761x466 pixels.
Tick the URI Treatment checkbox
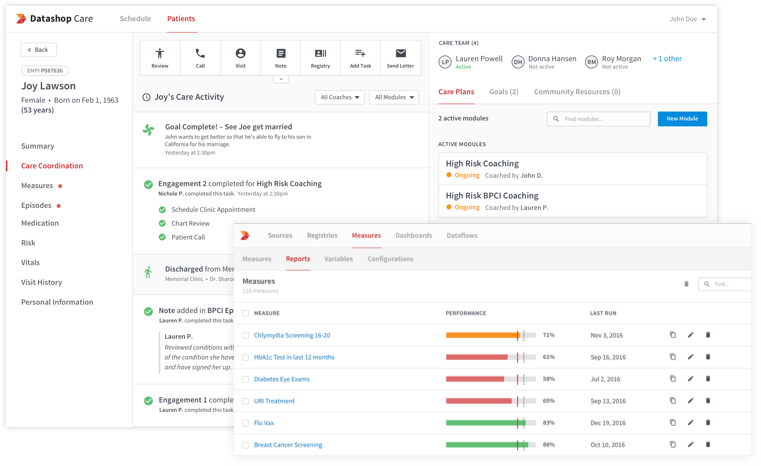(246, 401)
